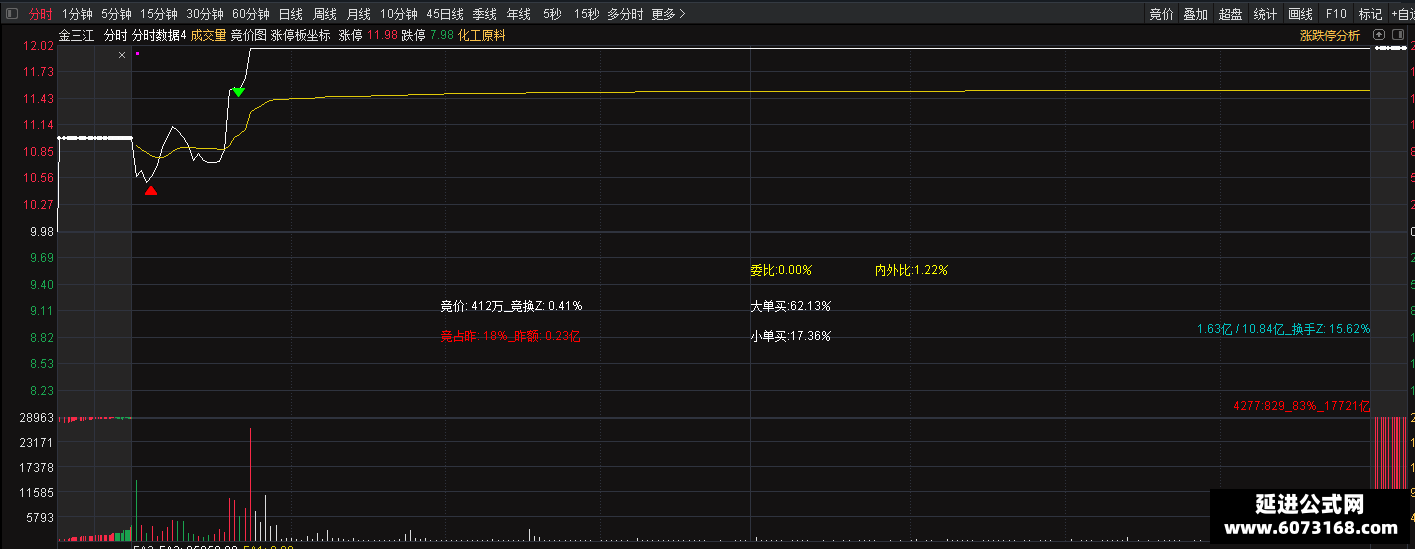The image size is (1415, 549).
Task: Close the auction panel with the X
Action: pyautogui.click(x=122, y=55)
